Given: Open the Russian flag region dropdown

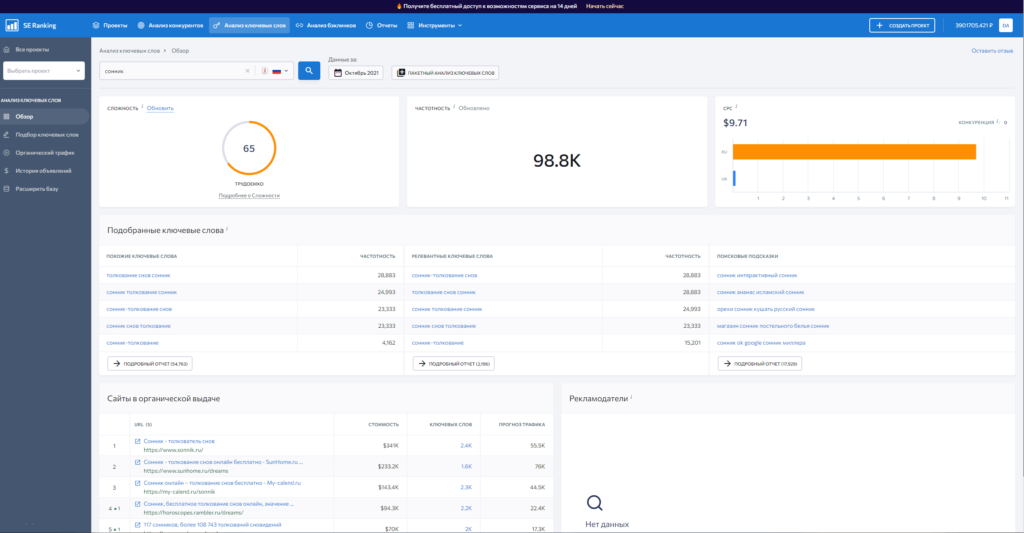Looking at the screenshot, I should 280,71.
